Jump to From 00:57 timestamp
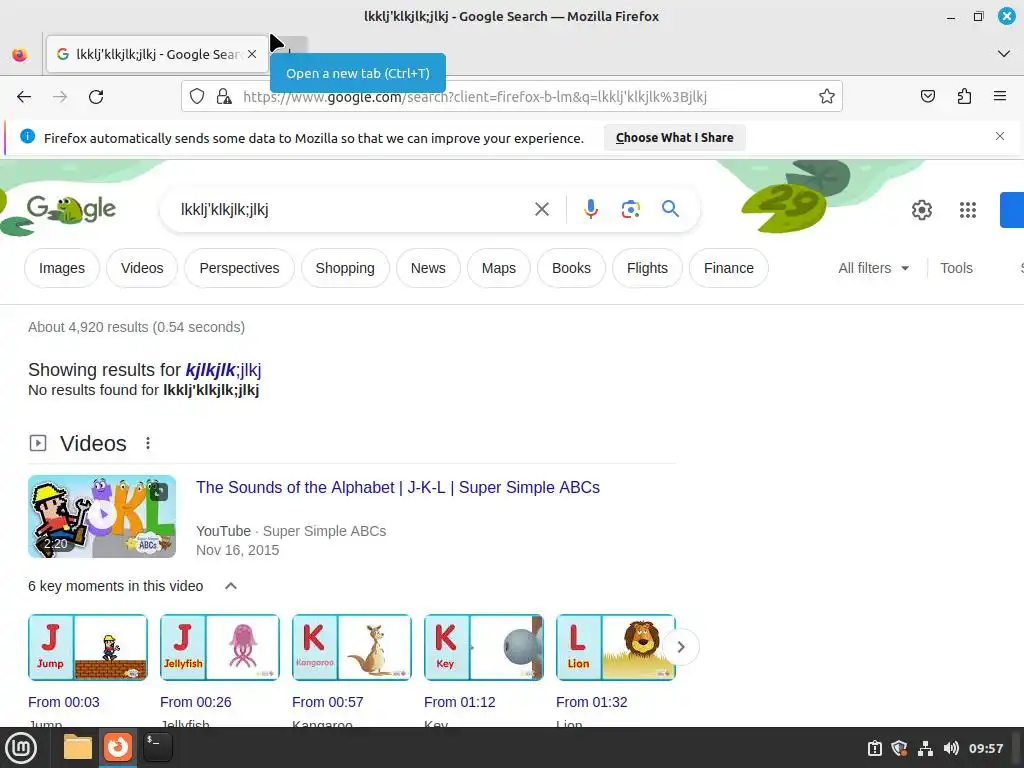The width and height of the screenshot is (1024, 768). tap(328, 702)
